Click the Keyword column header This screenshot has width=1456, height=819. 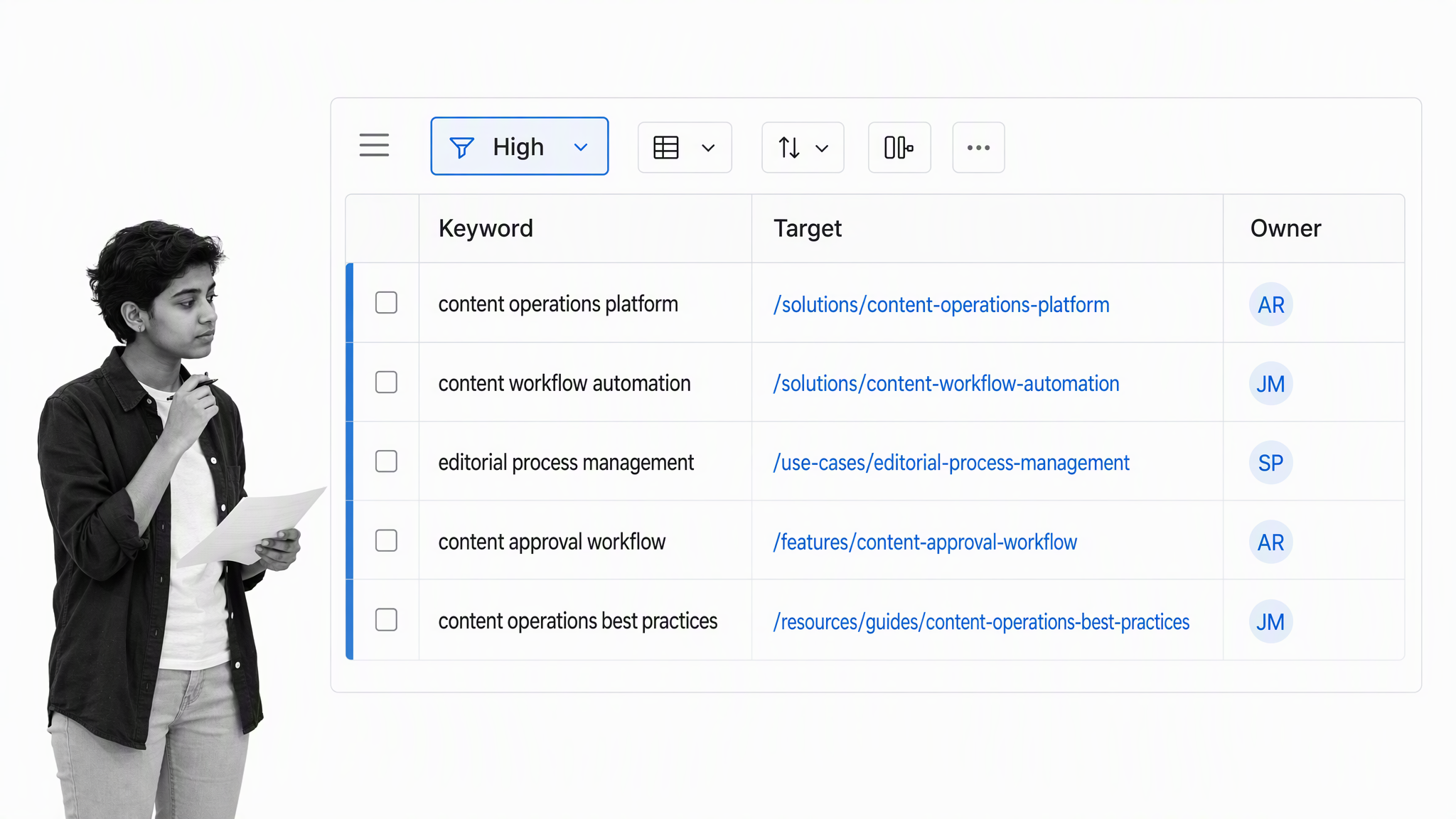pos(585,228)
